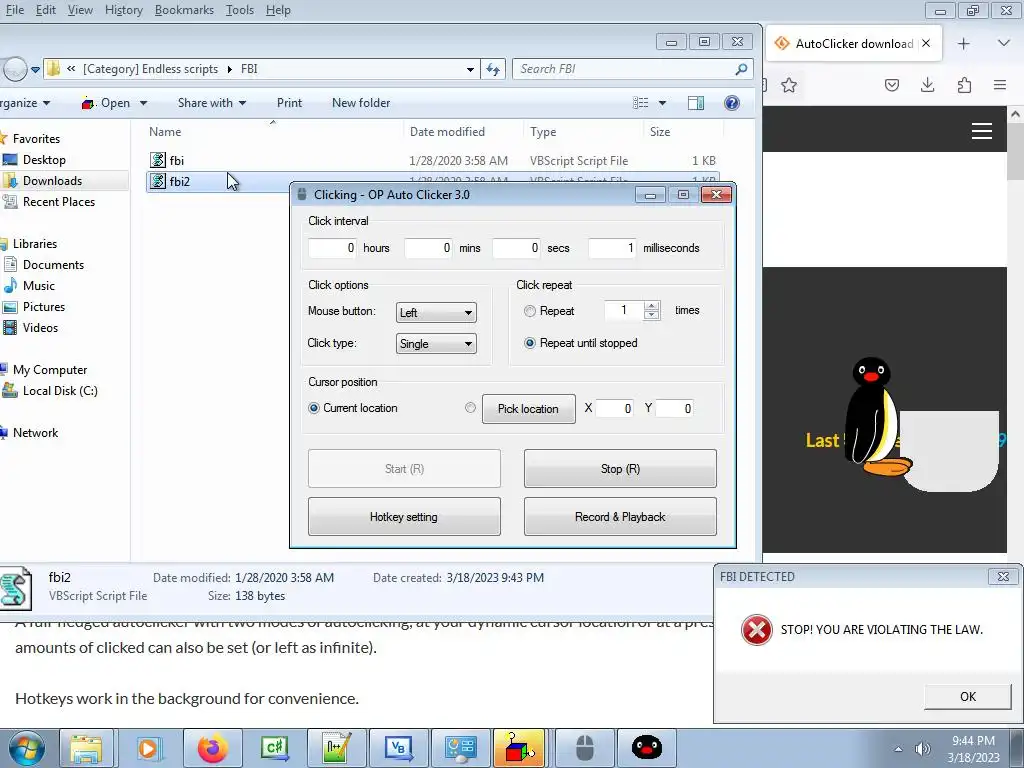Open the VB taskbar application
This screenshot has width=1024, height=768.
coord(398,748)
